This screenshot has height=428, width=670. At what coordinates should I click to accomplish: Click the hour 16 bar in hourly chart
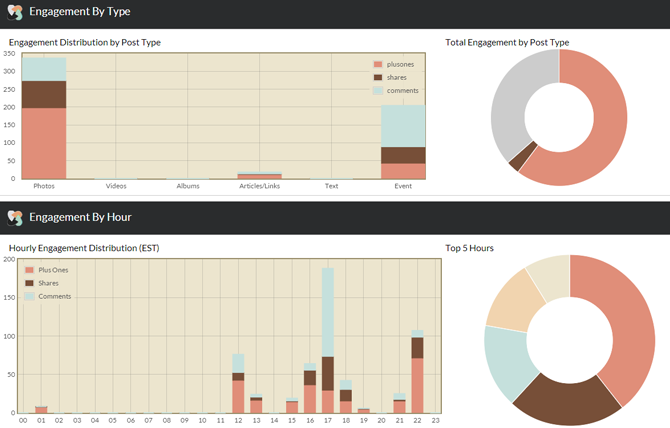310,388
